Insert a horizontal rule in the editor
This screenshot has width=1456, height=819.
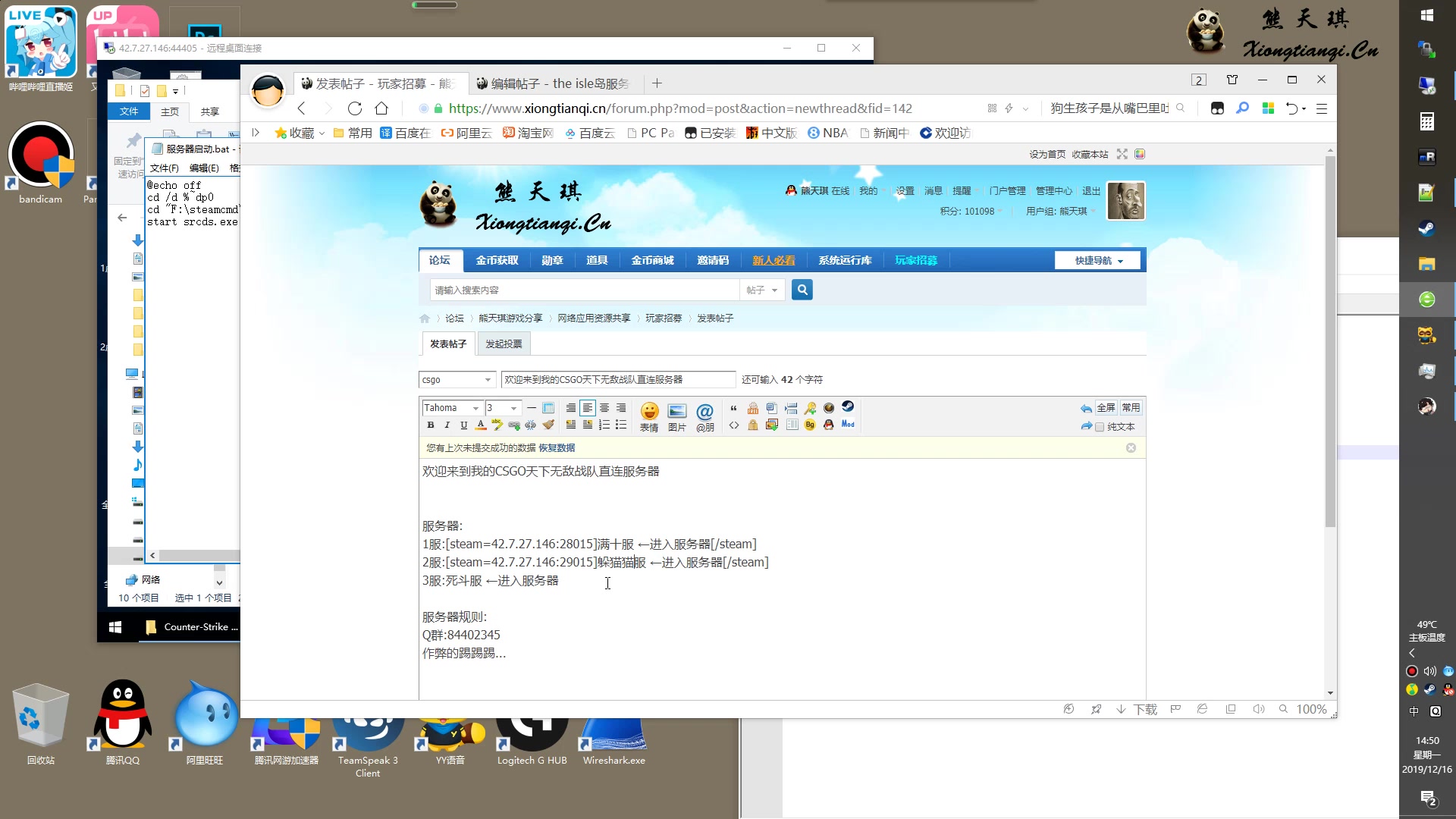(x=532, y=408)
